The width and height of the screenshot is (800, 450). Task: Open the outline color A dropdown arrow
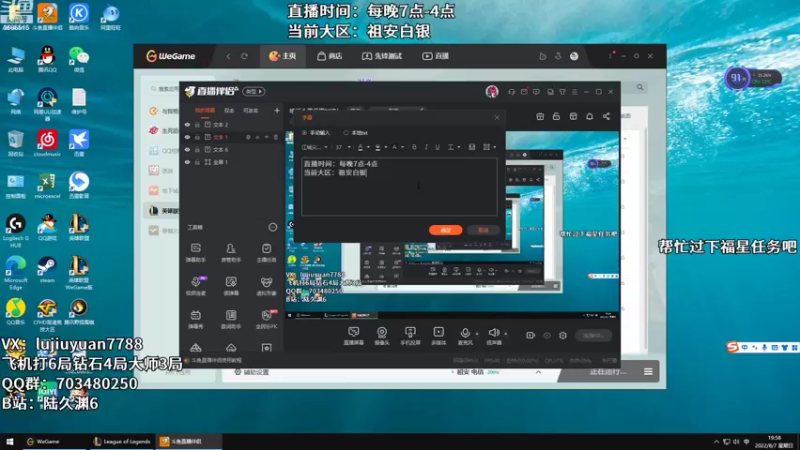coord(403,147)
